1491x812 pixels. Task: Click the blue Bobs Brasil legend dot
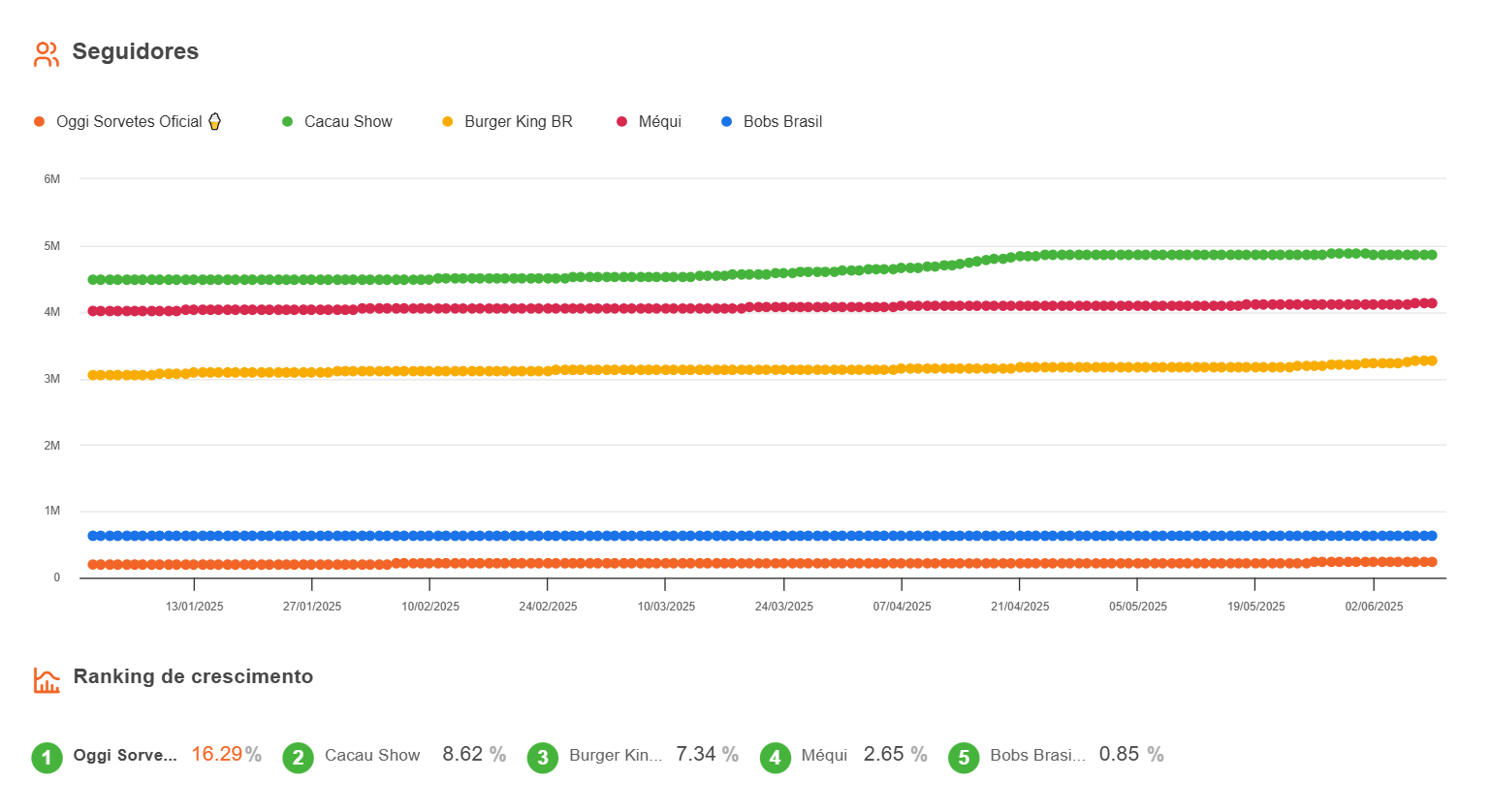click(726, 122)
